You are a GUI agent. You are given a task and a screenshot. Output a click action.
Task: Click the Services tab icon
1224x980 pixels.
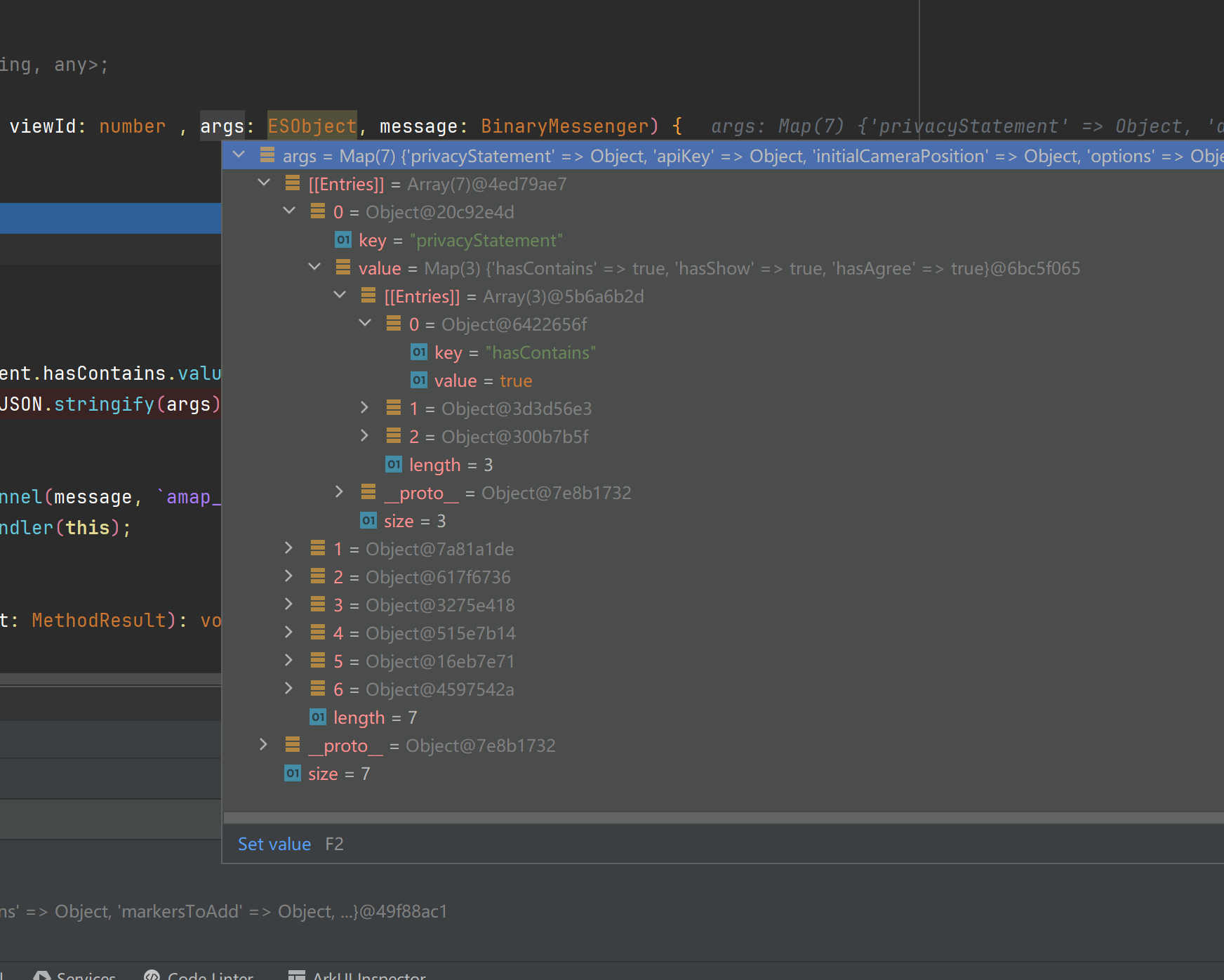(42, 975)
